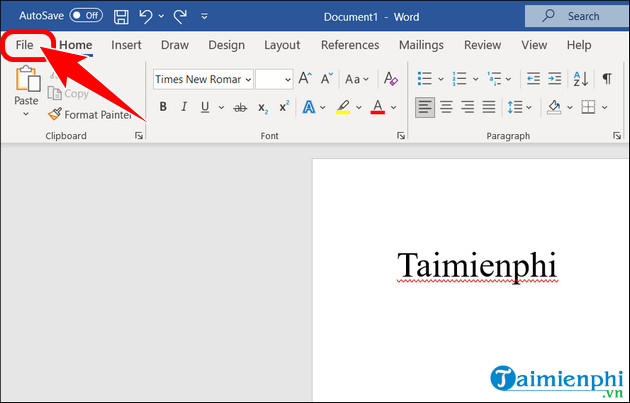Click the Paste clipboard icon
Viewport: 630px width, 403px height.
[27, 79]
